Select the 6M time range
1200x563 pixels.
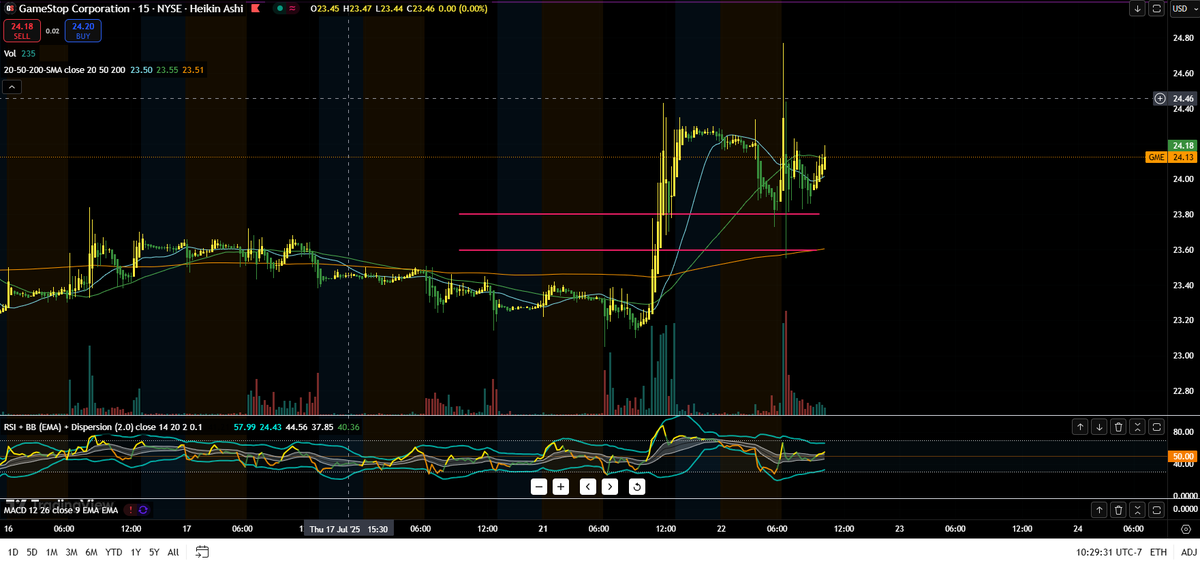[x=92, y=552]
